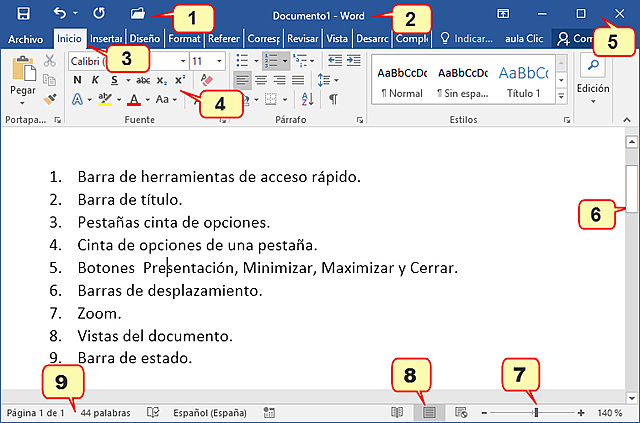Open the Archivo tab

point(25,39)
